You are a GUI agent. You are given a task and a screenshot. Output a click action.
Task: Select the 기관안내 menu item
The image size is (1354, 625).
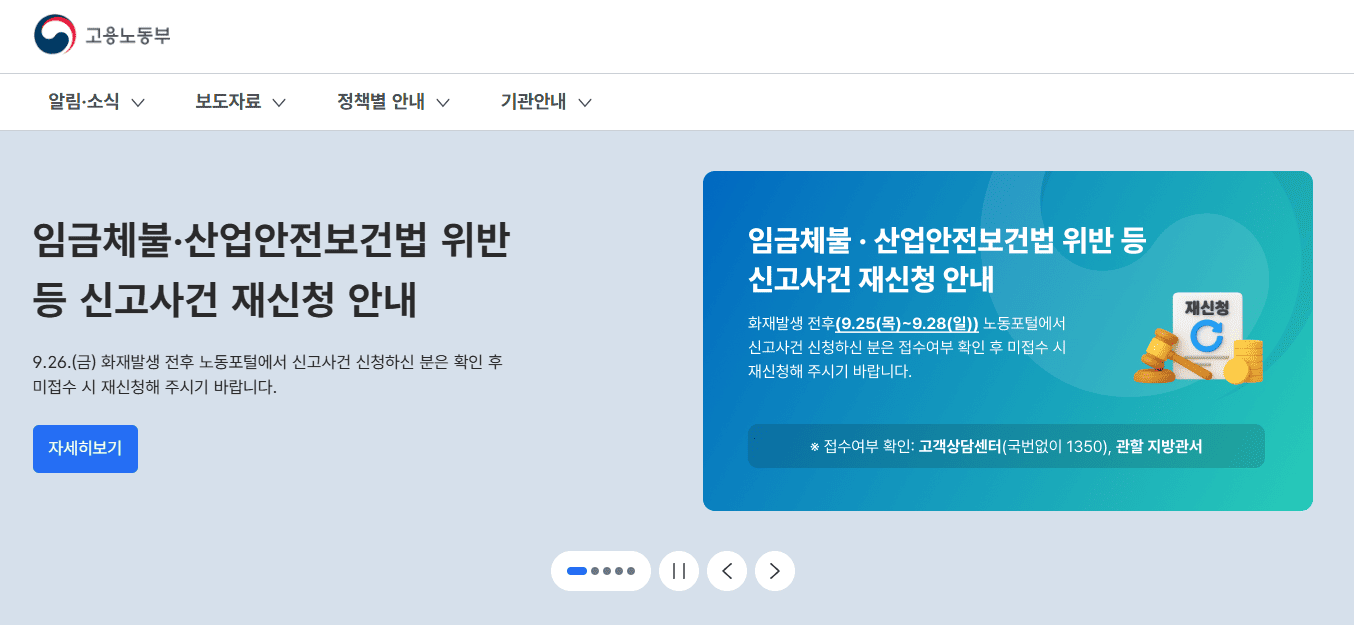click(x=533, y=102)
